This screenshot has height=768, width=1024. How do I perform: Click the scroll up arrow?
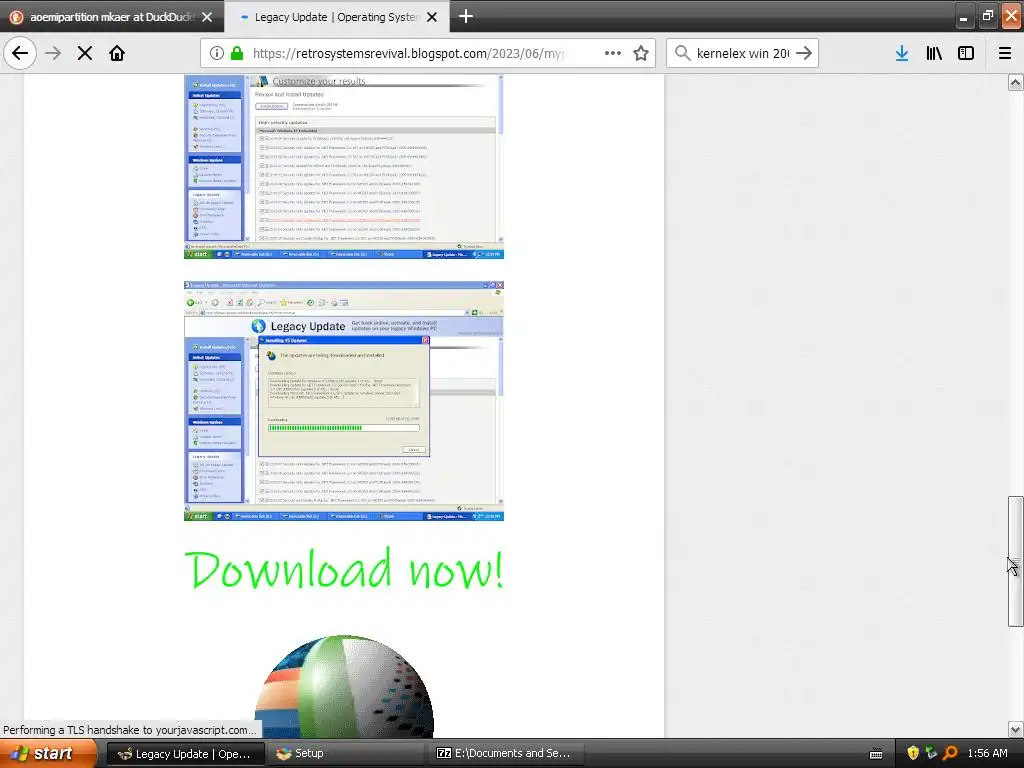coord(1016,82)
